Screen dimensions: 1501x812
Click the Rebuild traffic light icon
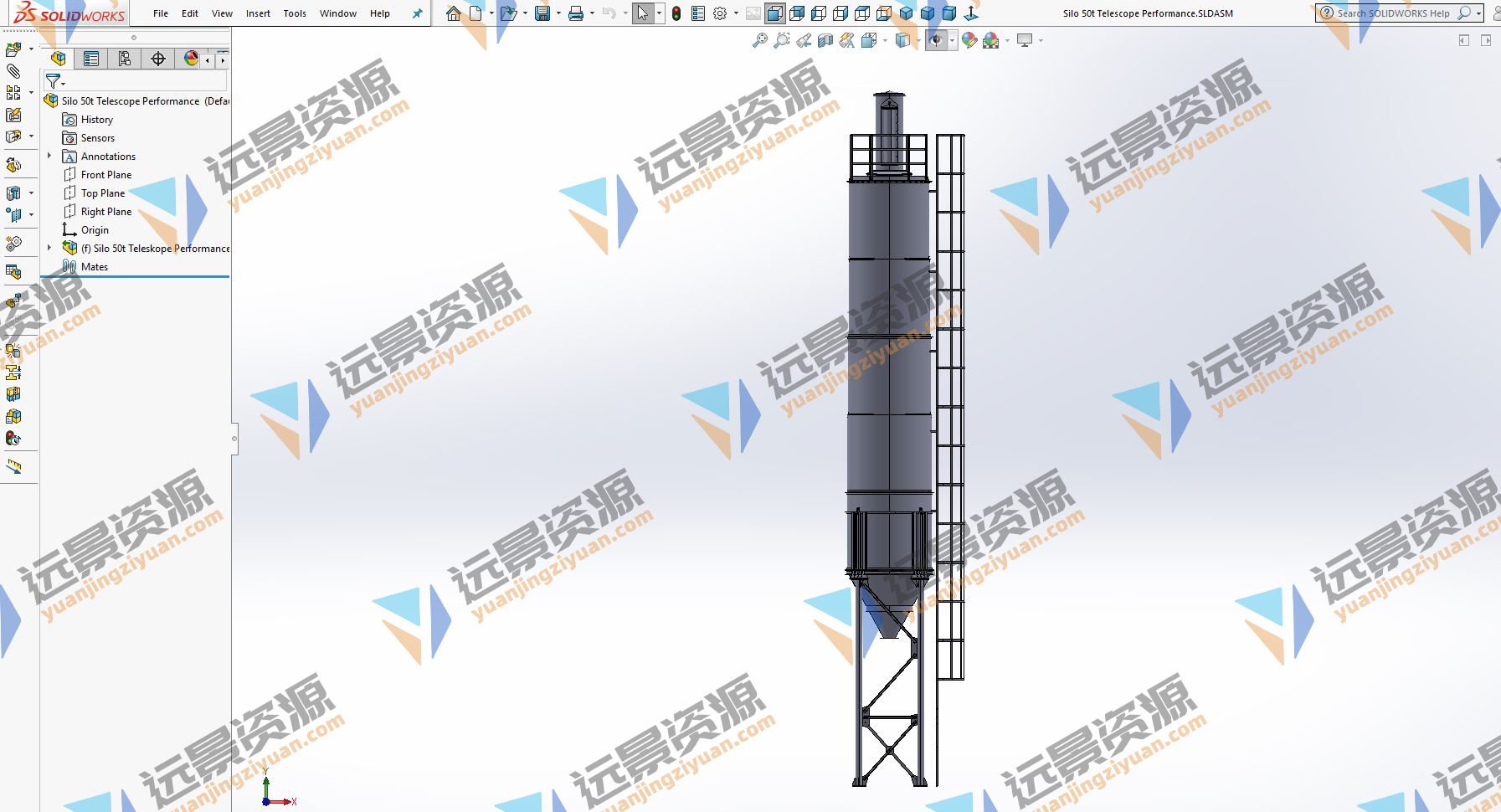(676, 13)
